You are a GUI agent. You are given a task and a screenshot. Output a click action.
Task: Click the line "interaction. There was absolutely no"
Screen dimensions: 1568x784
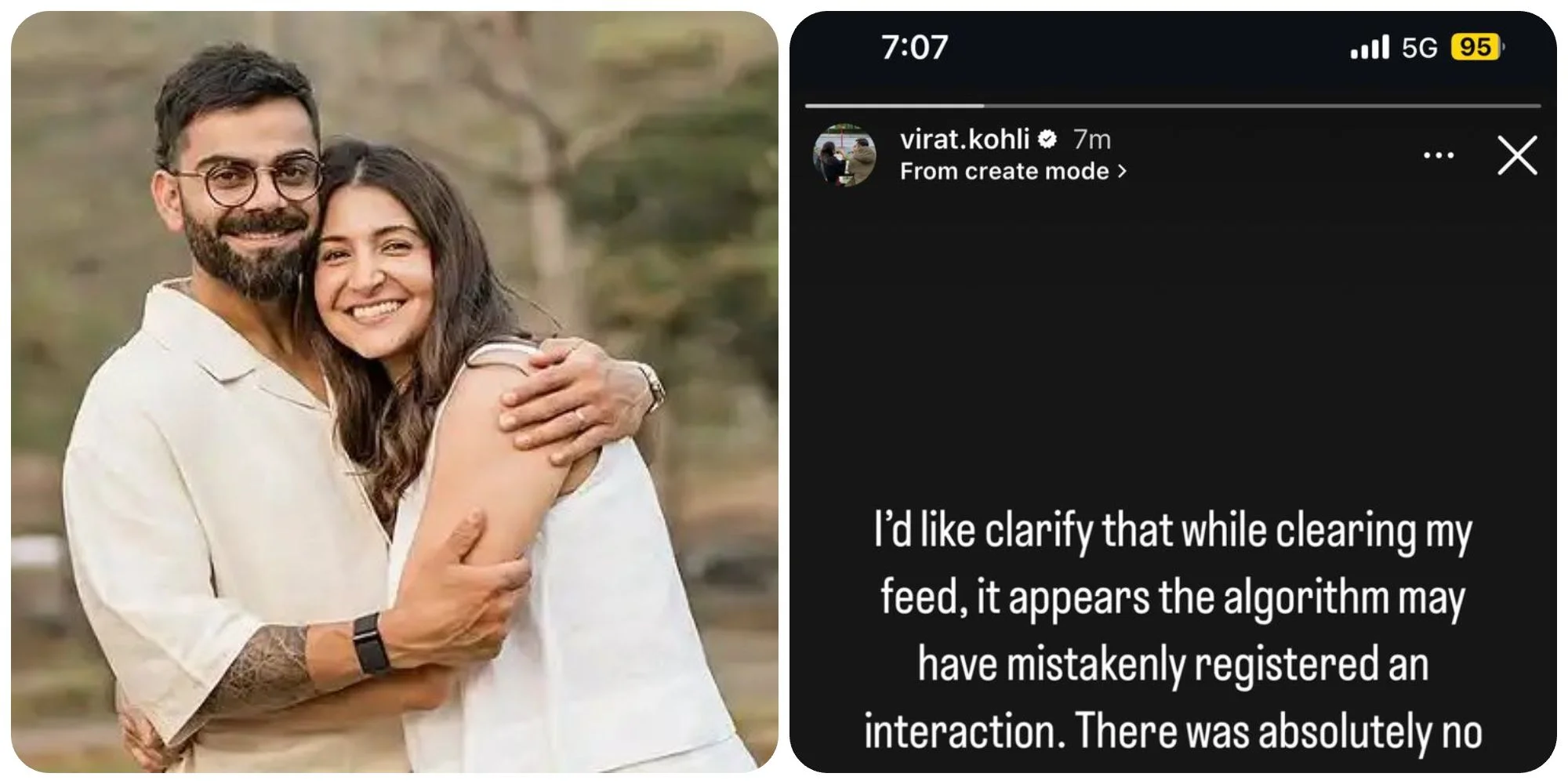point(1173,731)
